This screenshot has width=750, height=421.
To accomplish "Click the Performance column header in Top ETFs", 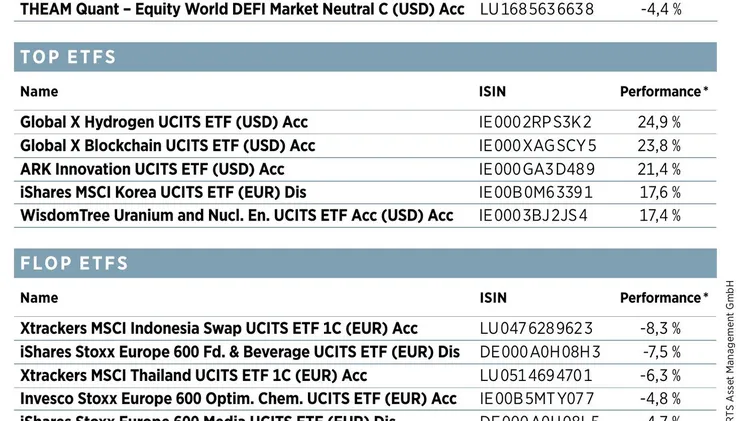I will click(x=663, y=92).
